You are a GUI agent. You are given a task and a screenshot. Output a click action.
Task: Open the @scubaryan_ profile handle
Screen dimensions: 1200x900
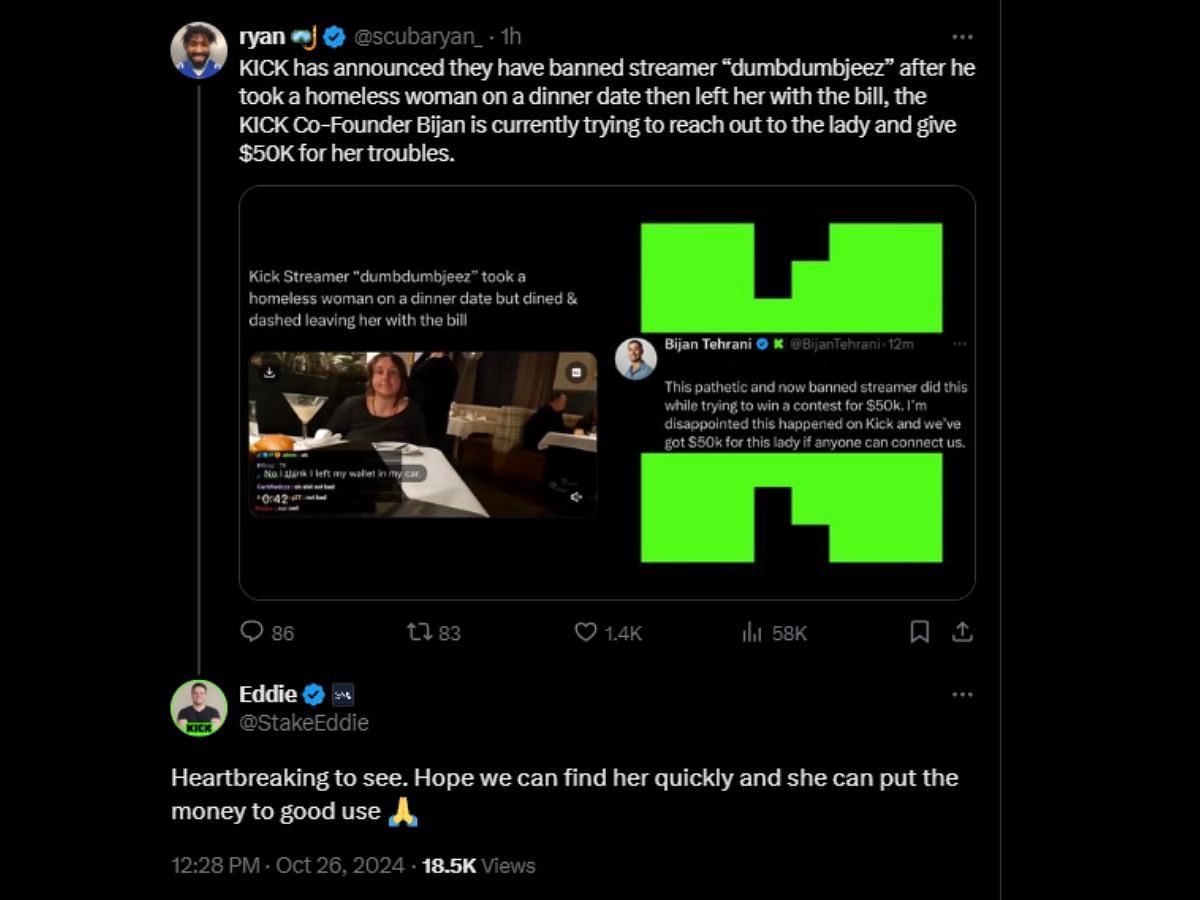click(x=418, y=37)
